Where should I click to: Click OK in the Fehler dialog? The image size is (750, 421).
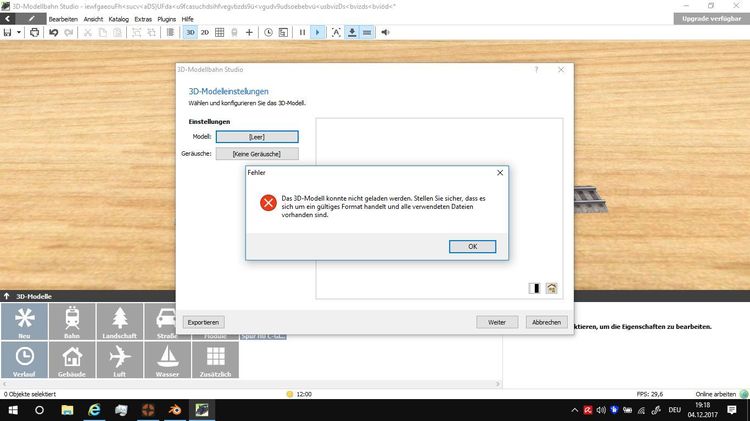click(x=473, y=246)
